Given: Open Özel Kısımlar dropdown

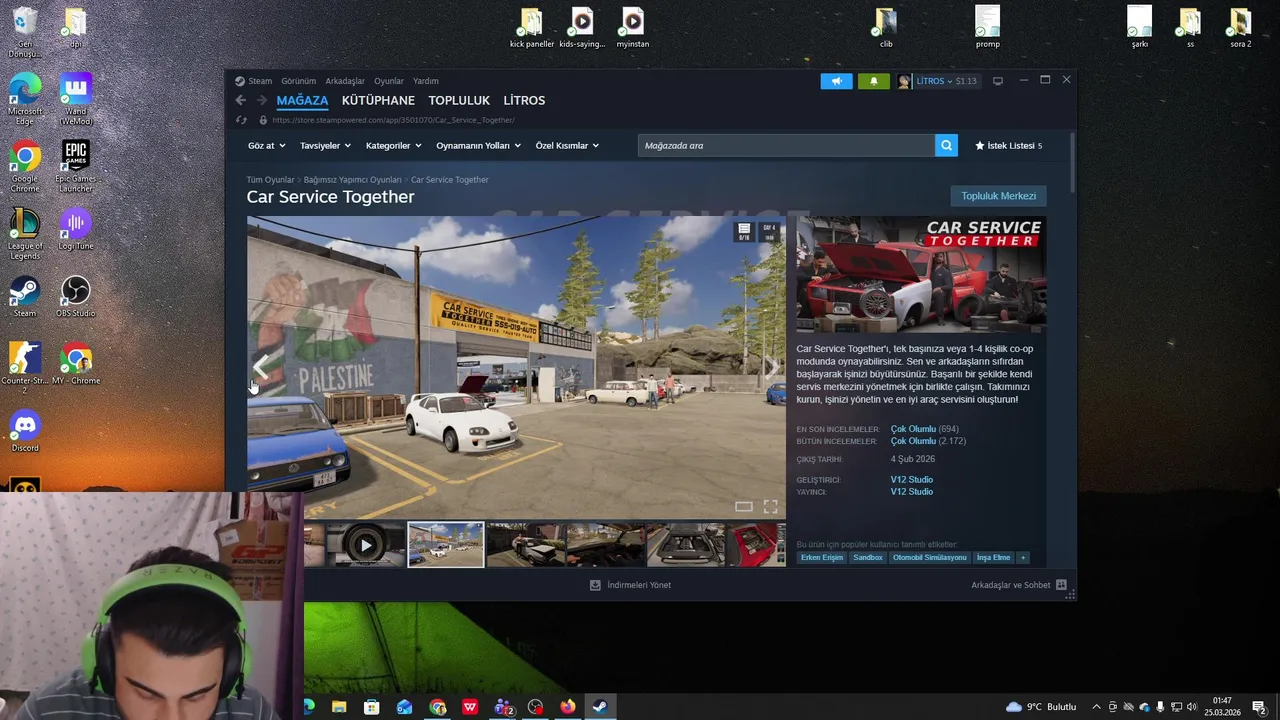Looking at the screenshot, I should (x=567, y=146).
